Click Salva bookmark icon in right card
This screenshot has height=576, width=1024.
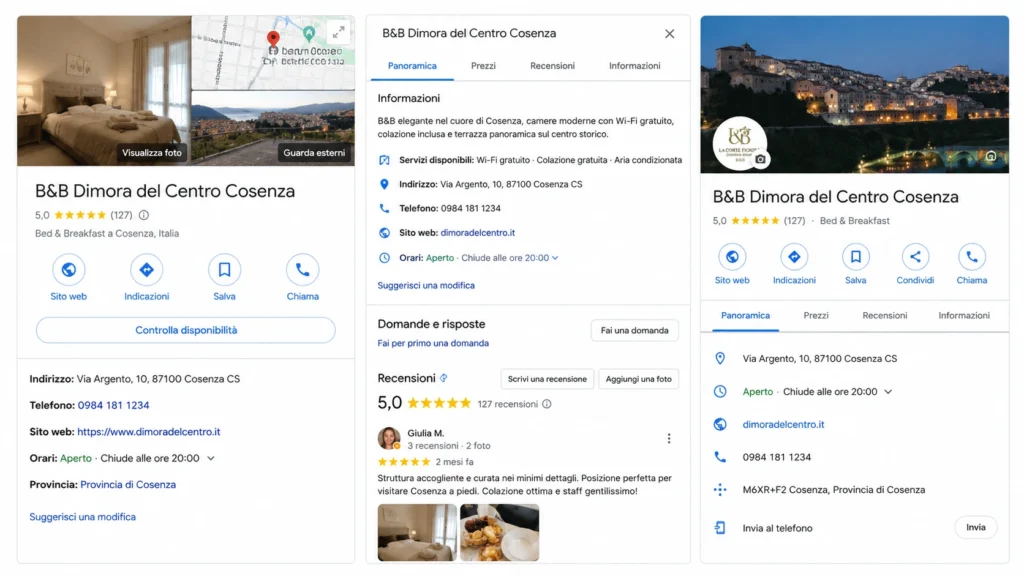[856, 257]
